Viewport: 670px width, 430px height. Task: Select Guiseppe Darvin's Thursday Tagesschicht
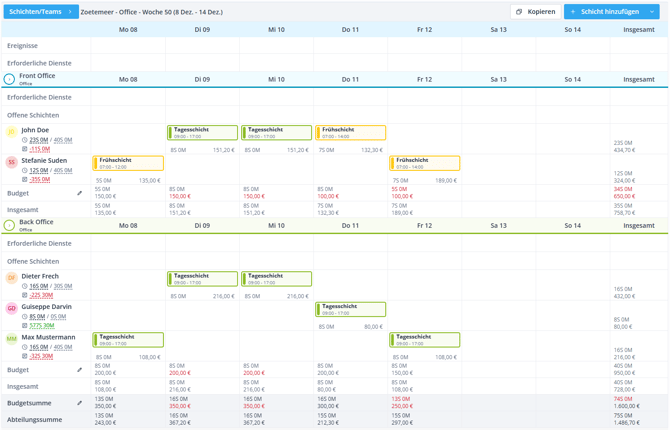pyautogui.click(x=351, y=310)
